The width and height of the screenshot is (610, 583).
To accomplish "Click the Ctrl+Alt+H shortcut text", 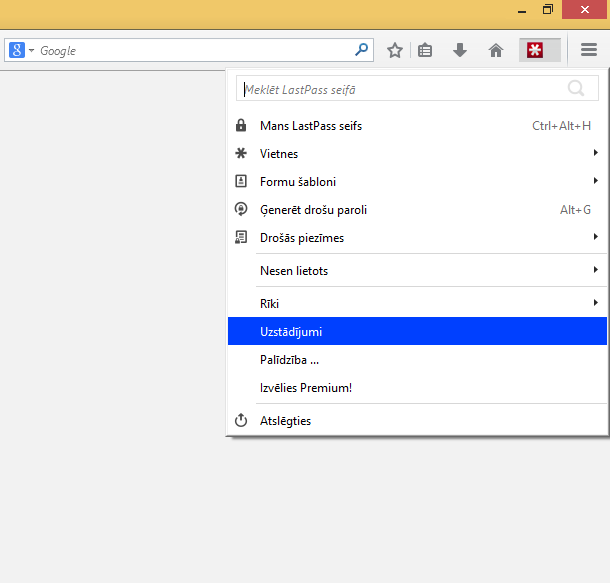I will [561, 126].
